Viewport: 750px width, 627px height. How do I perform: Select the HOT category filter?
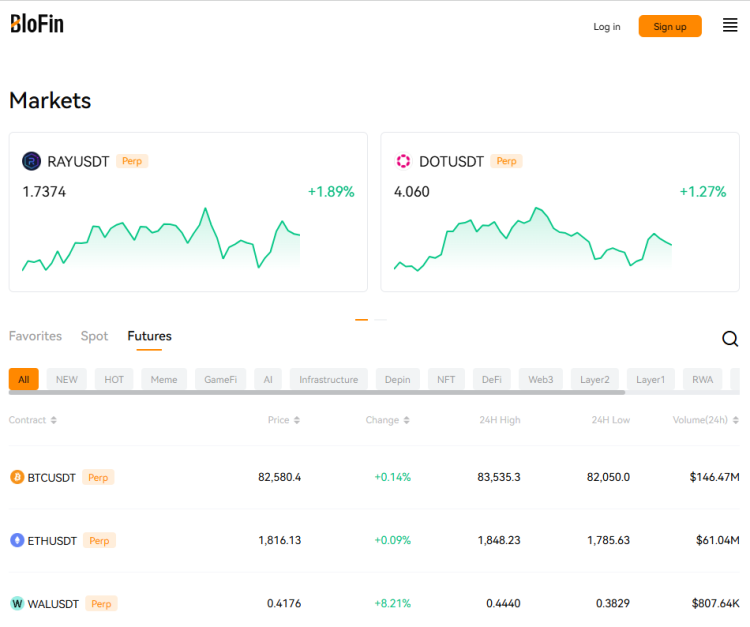(x=114, y=379)
